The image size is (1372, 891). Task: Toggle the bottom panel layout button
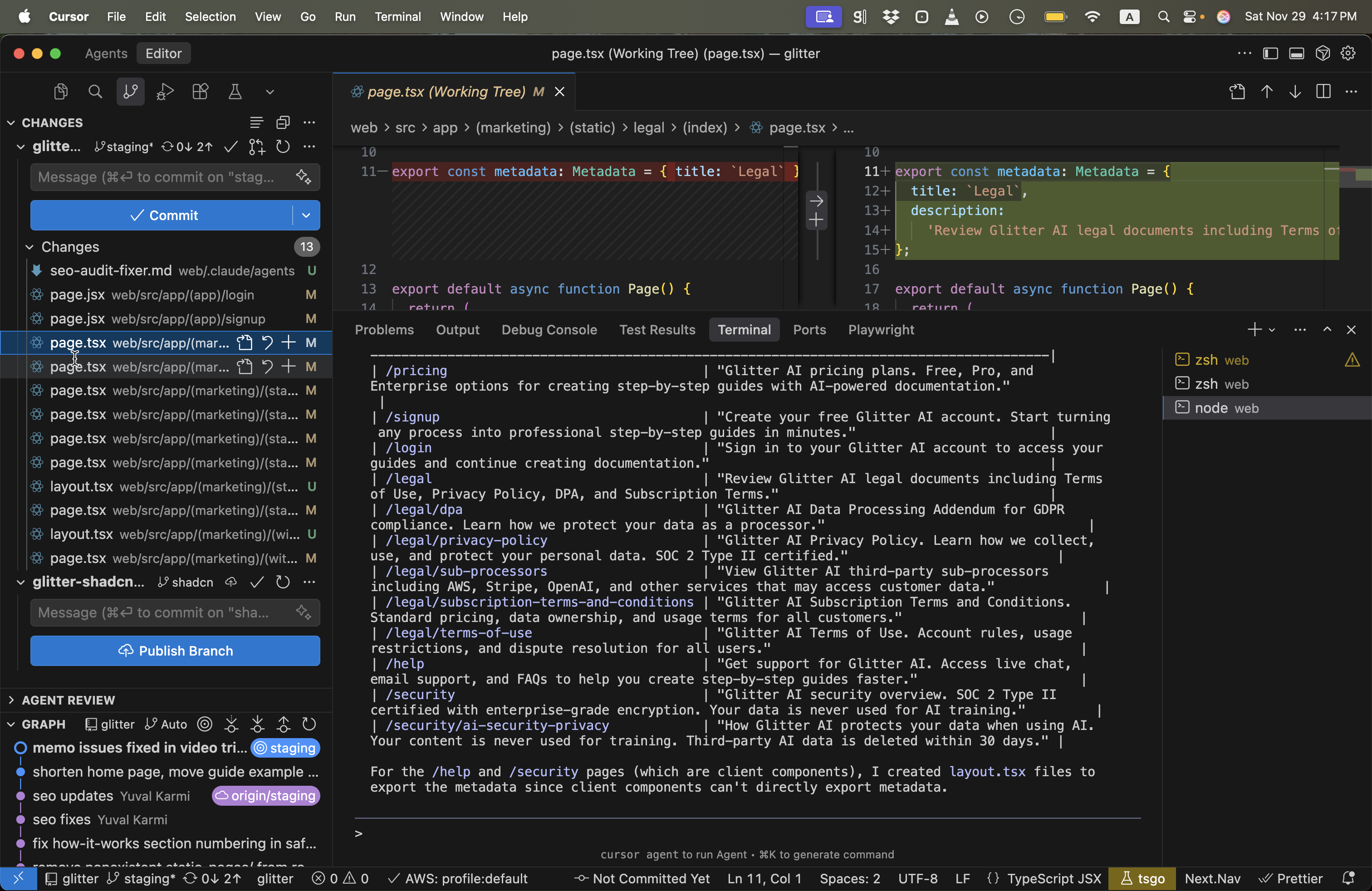coord(1297,54)
